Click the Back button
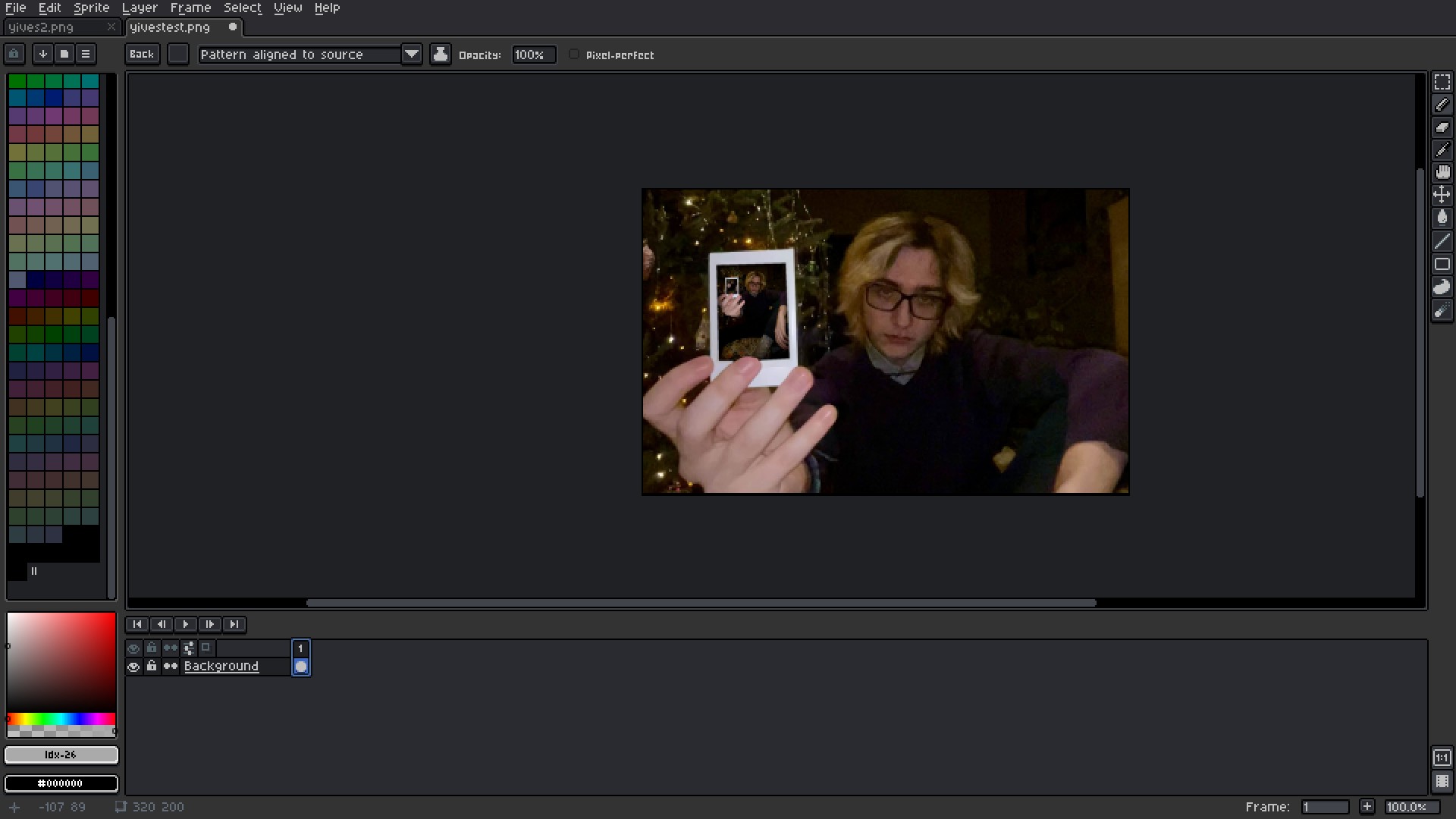Screen dimensions: 1456x819 click(x=142, y=54)
